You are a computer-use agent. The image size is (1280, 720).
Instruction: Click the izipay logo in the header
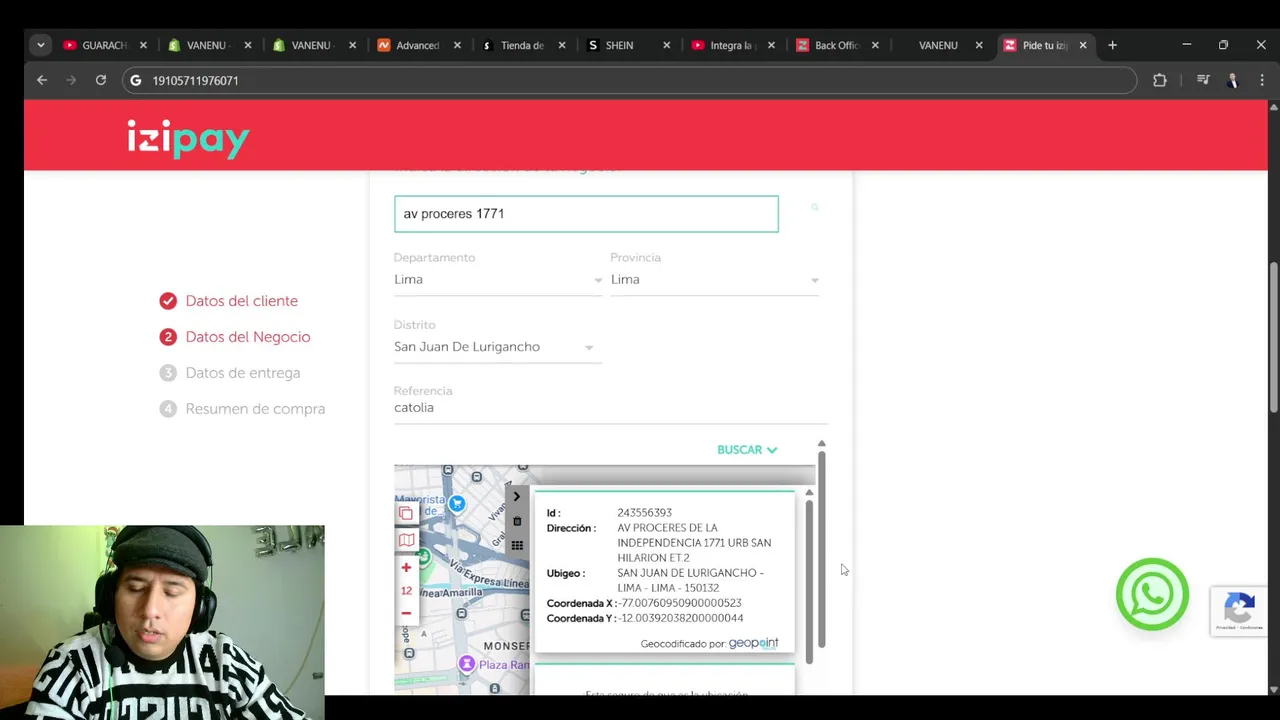click(x=188, y=139)
